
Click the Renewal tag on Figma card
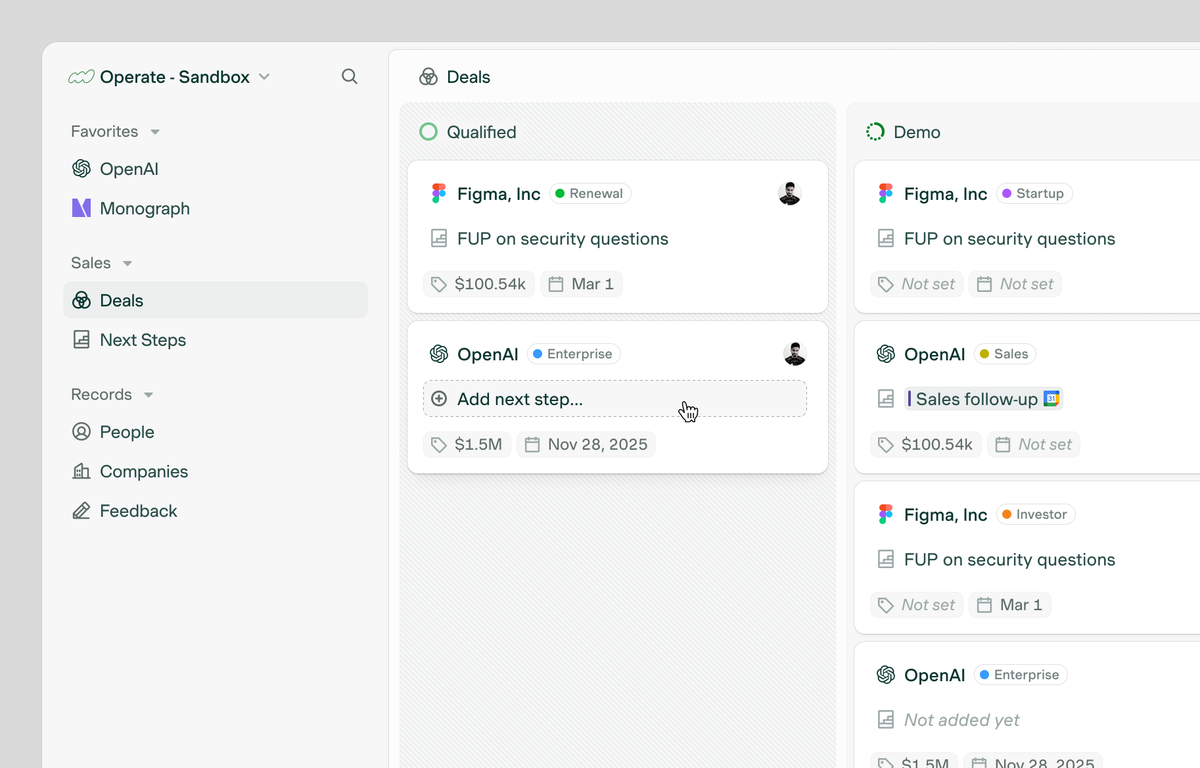(589, 194)
